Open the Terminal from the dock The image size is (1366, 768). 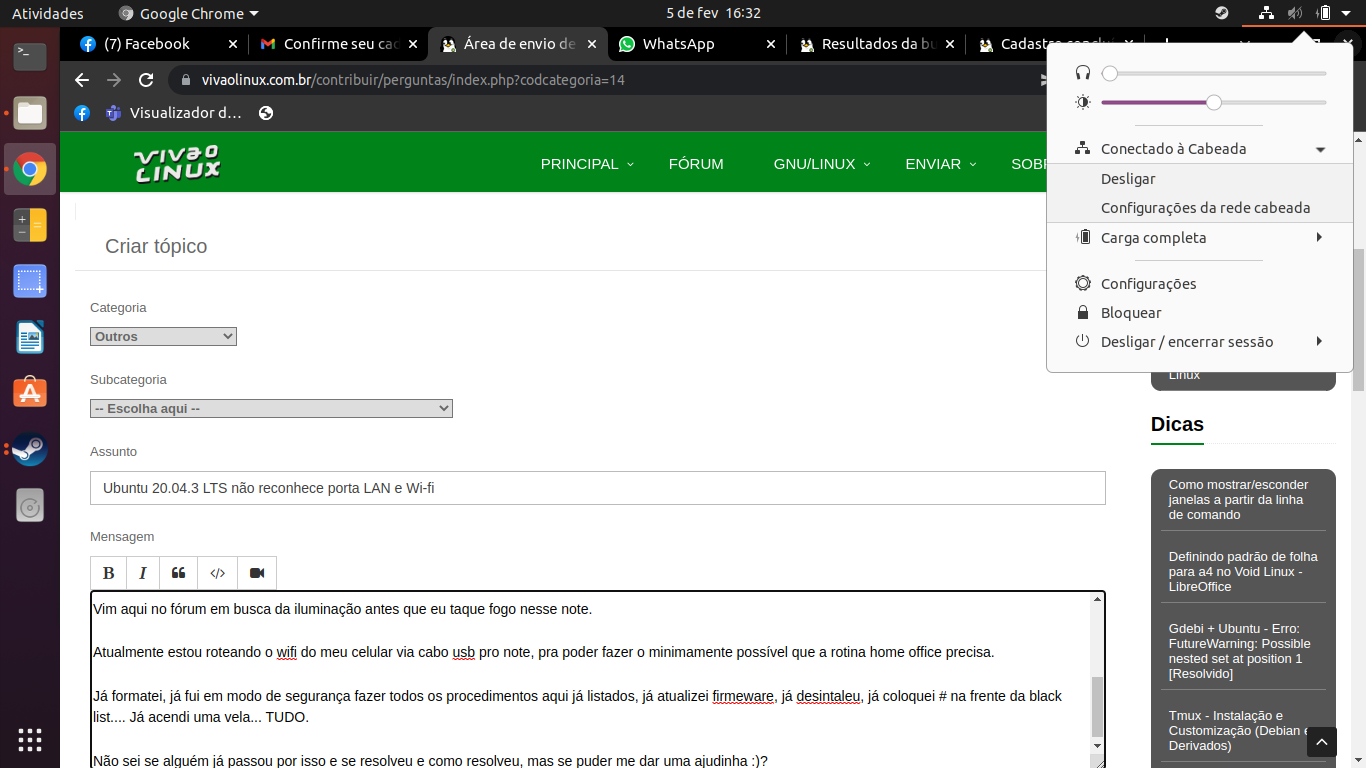coord(30,56)
